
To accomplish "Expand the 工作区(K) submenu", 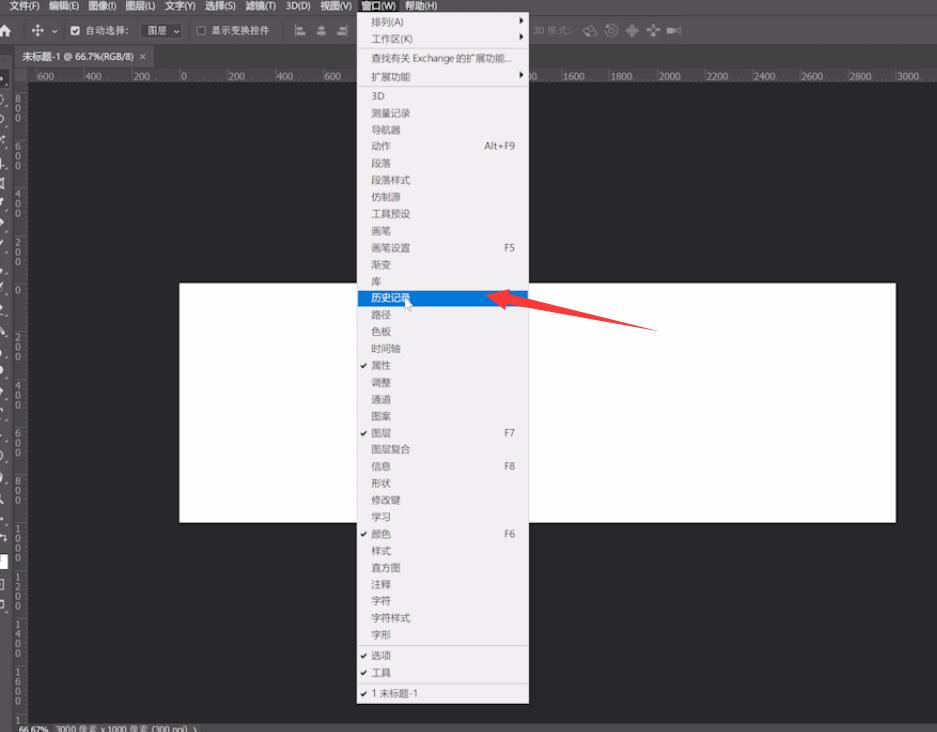I will [x=442, y=39].
